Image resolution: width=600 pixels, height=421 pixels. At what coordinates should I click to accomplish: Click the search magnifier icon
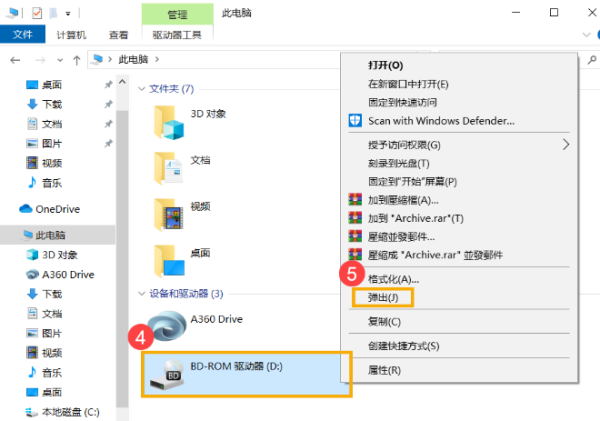(x=592, y=60)
